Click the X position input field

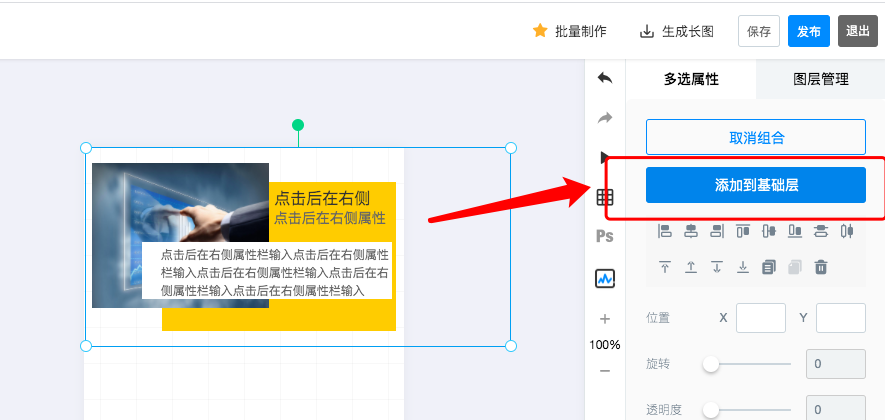point(760,318)
